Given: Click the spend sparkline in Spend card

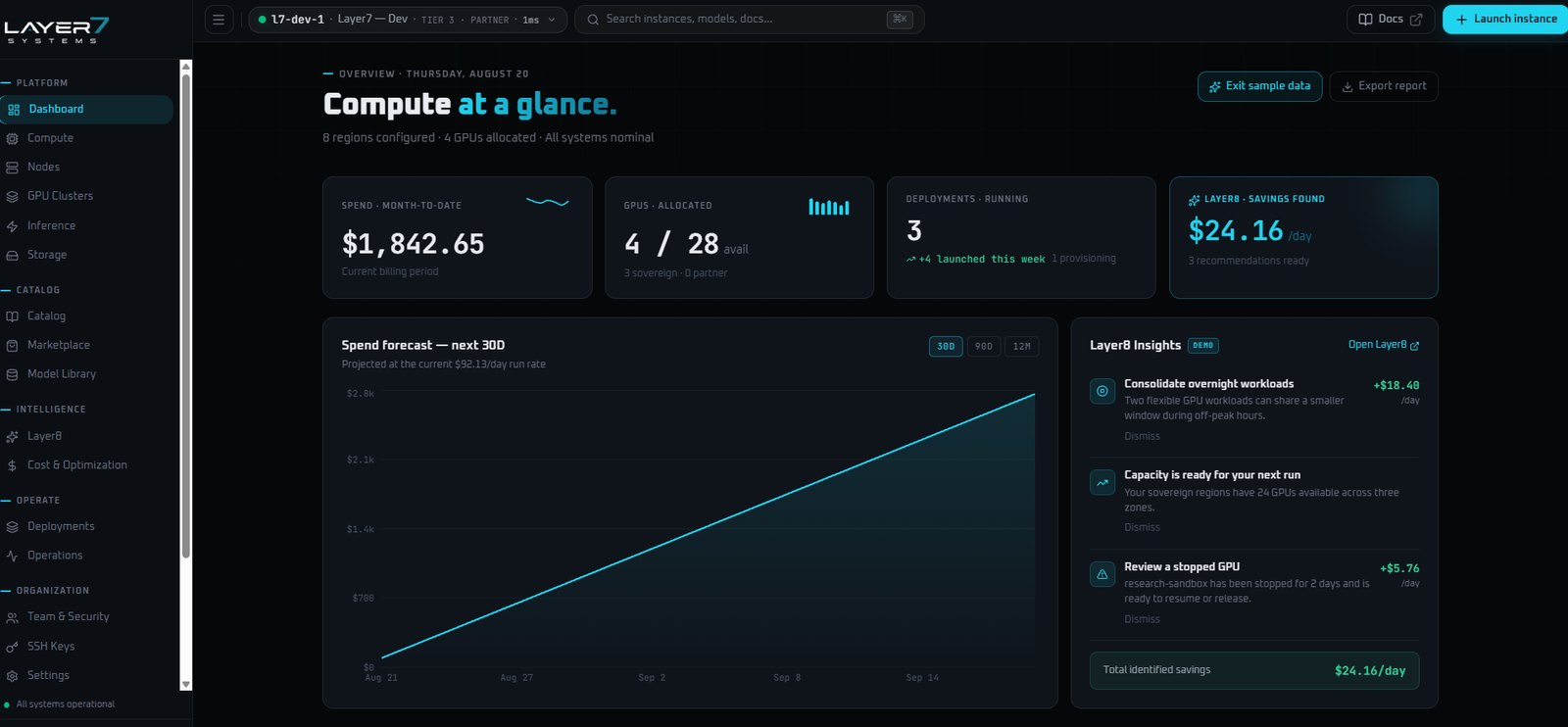Looking at the screenshot, I should [x=548, y=202].
